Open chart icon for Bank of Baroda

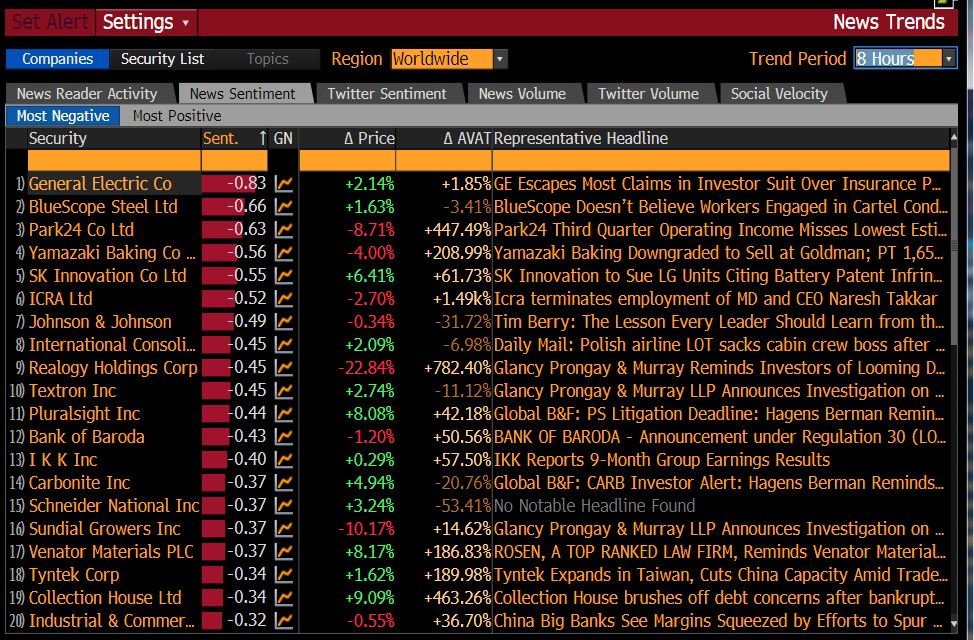tap(284, 437)
